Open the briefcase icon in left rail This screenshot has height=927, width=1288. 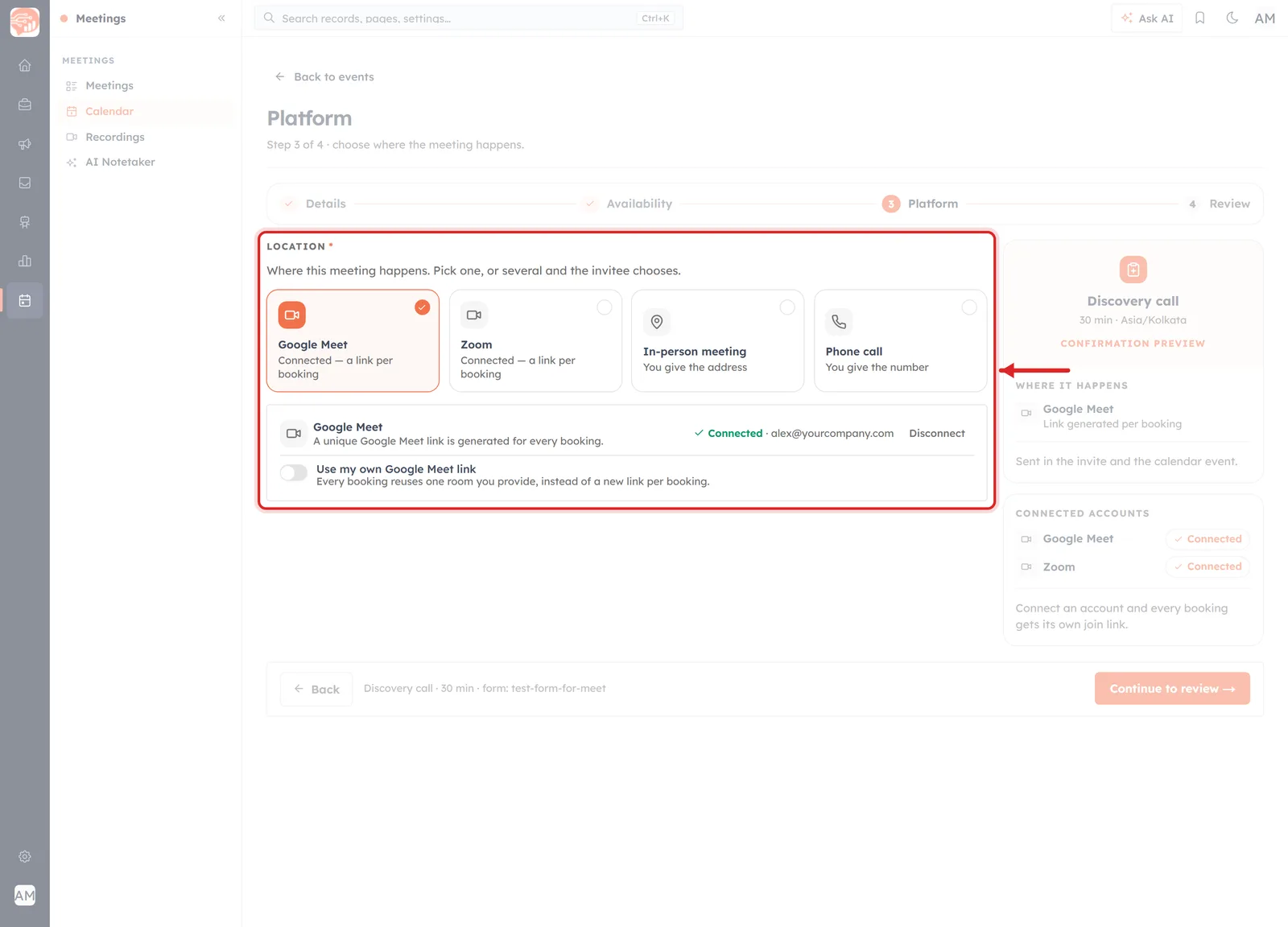(25, 105)
